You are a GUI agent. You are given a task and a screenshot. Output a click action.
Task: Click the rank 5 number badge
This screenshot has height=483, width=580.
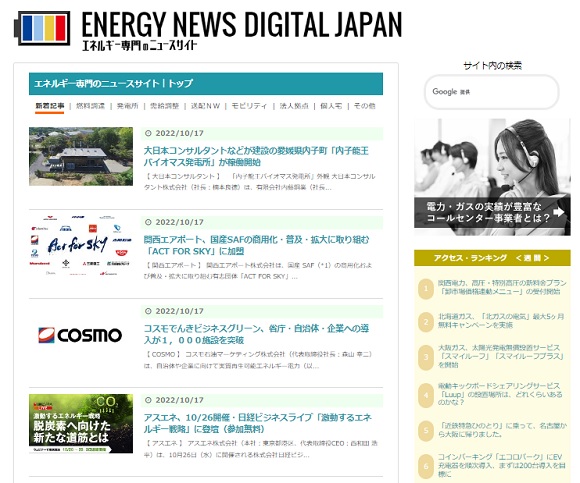(x=426, y=430)
